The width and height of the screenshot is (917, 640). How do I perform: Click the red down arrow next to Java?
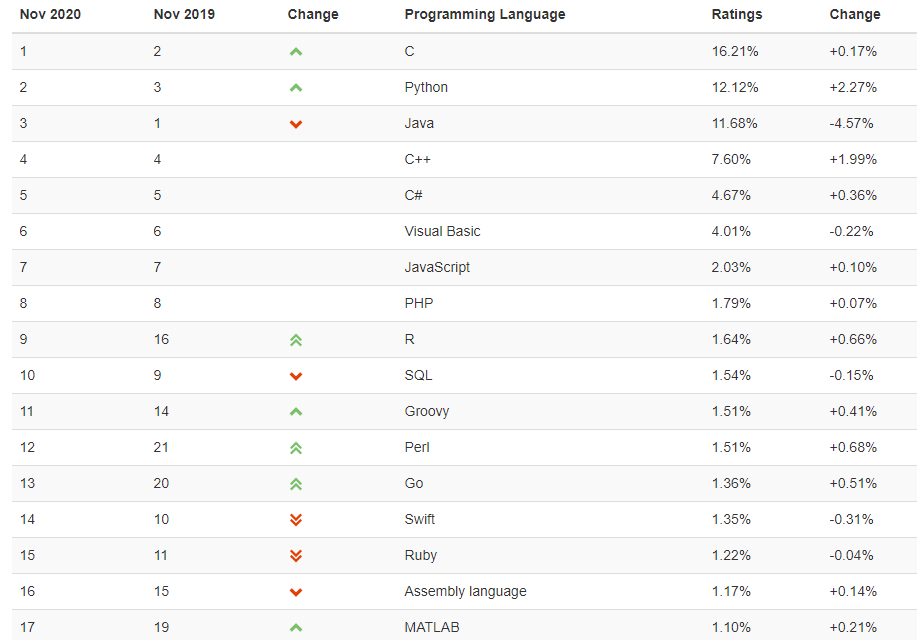[x=296, y=124]
